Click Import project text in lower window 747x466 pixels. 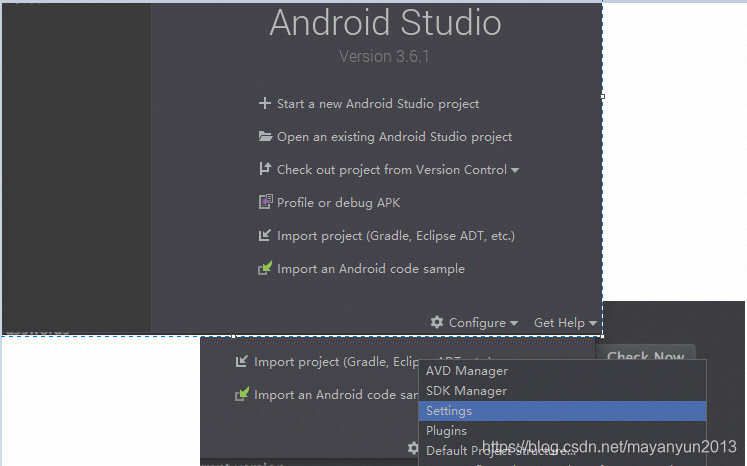tap(336, 362)
